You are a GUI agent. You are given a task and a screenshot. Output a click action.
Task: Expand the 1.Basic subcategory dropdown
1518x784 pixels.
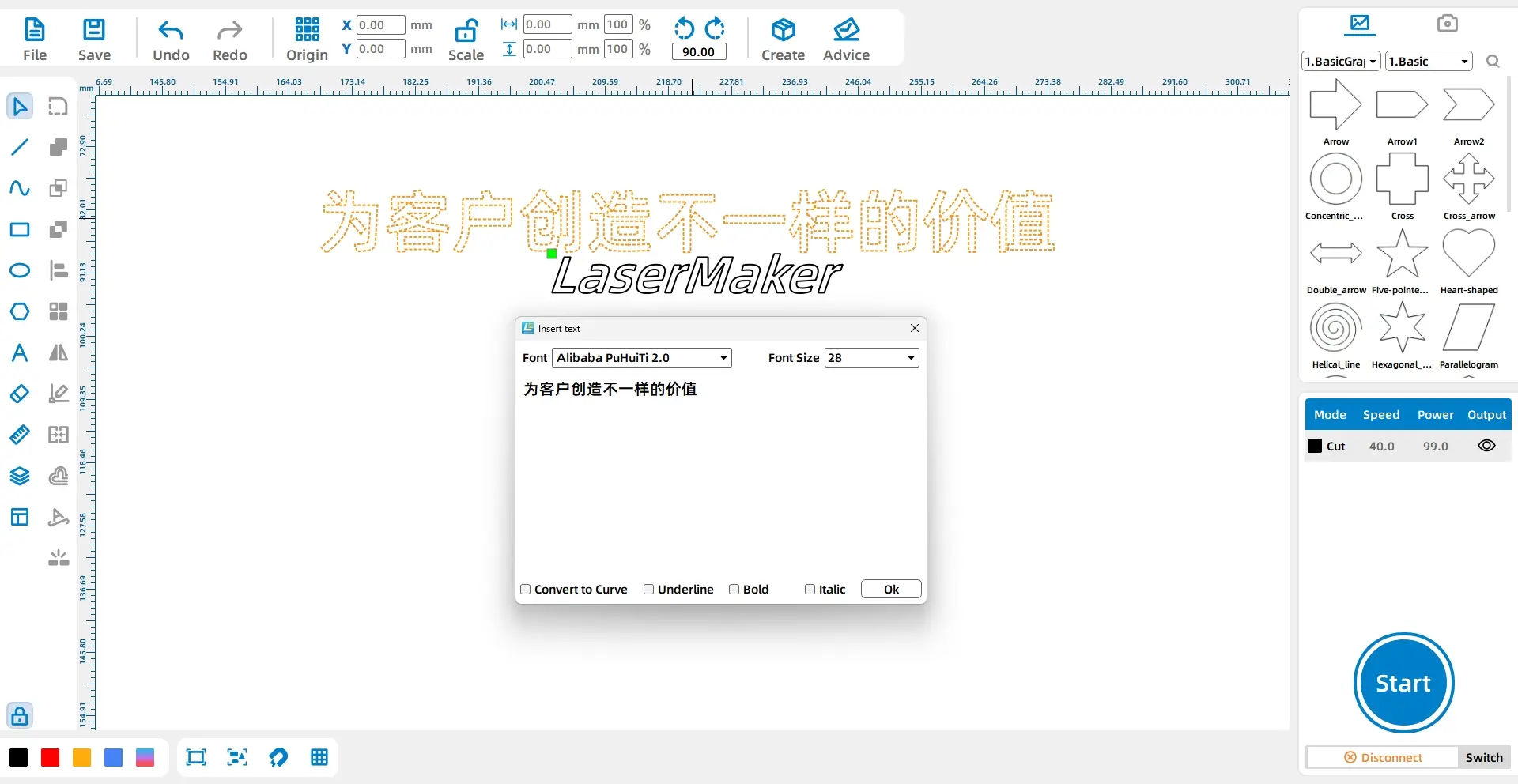[1429, 62]
